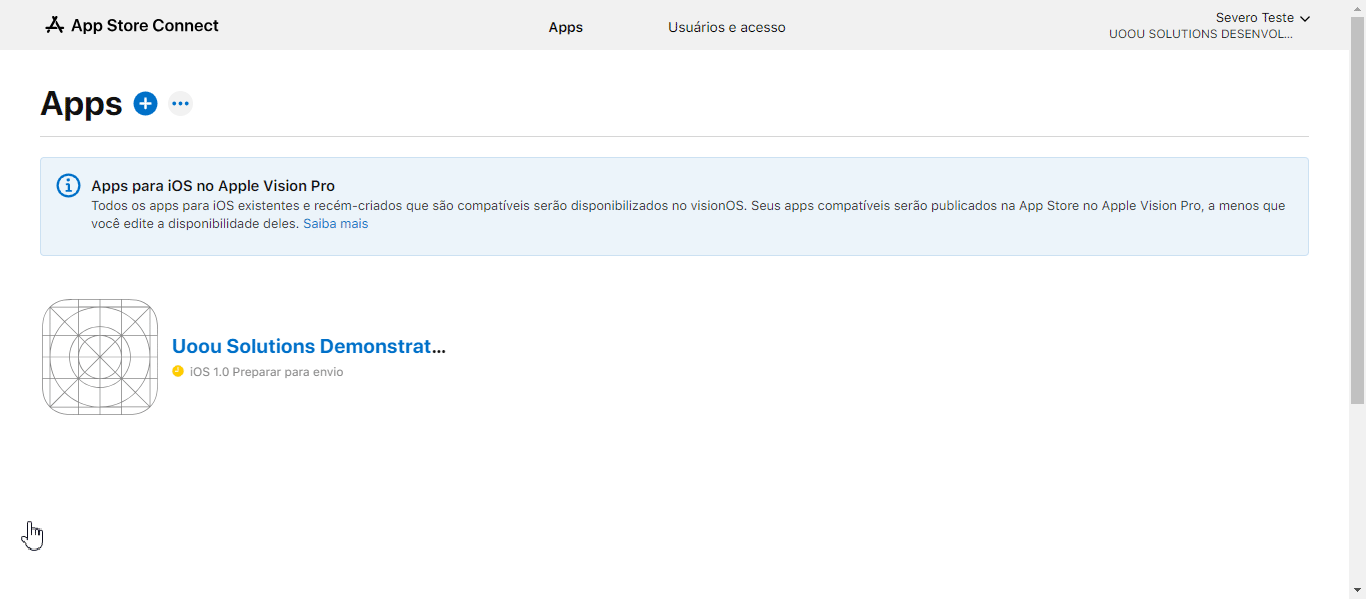The height and width of the screenshot is (599, 1366).
Task: Click iOS 1.0 Preparar para envio status
Action: 267,372
